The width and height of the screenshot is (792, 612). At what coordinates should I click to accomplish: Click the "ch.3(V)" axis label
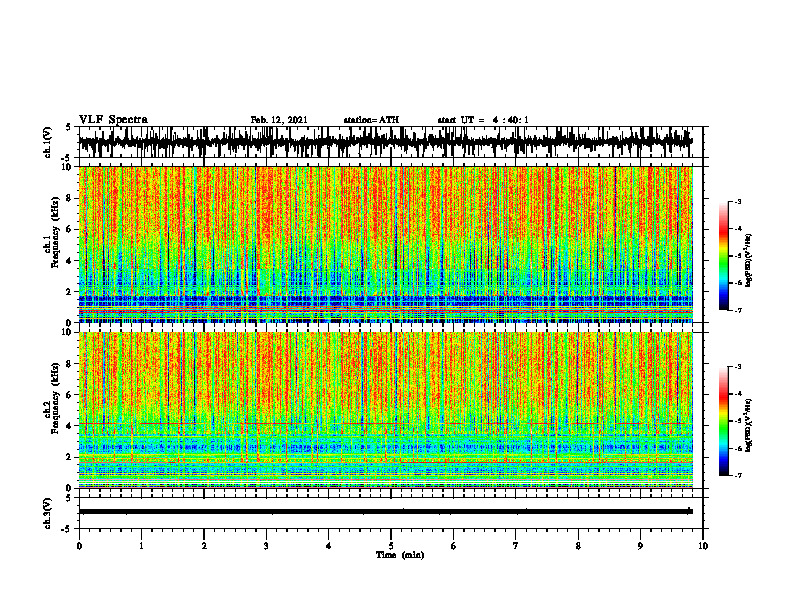tap(47, 513)
